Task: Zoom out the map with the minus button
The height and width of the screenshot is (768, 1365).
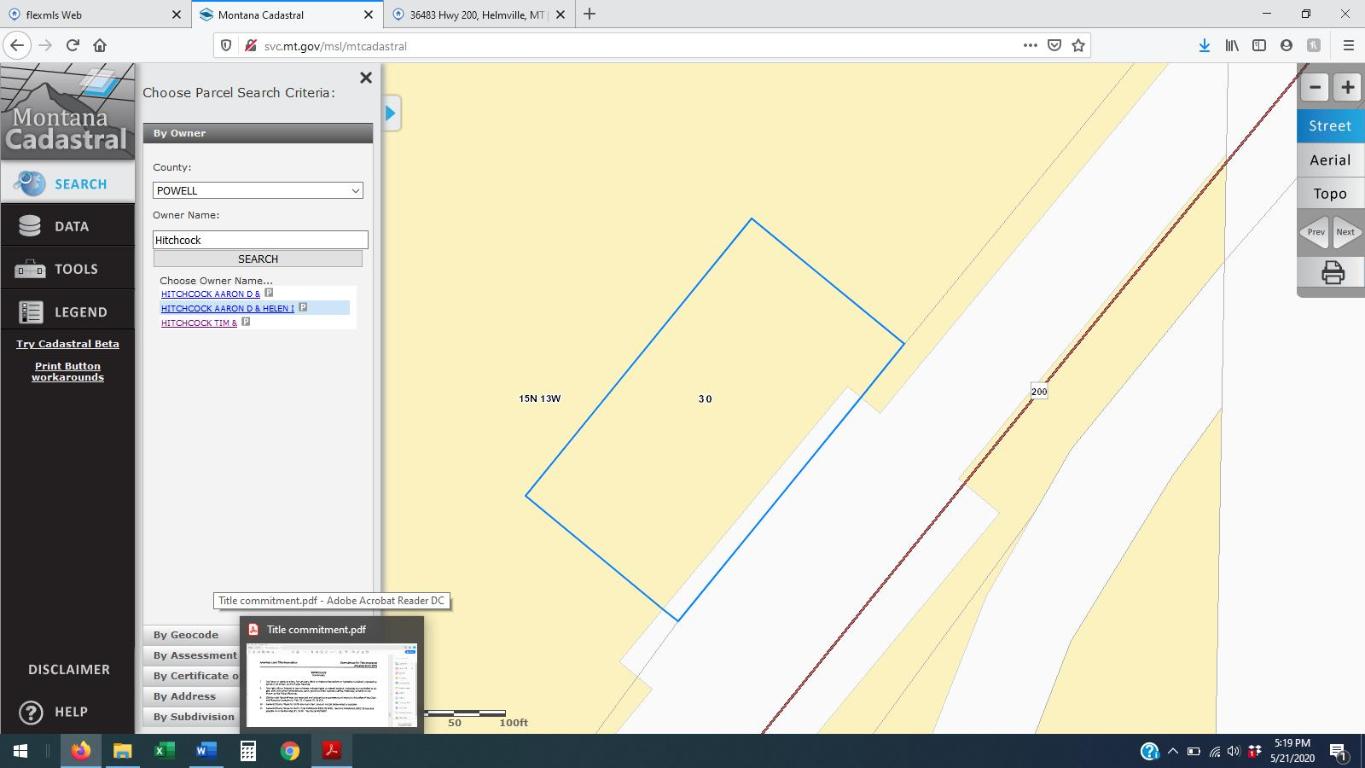Action: pyautogui.click(x=1315, y=87)
